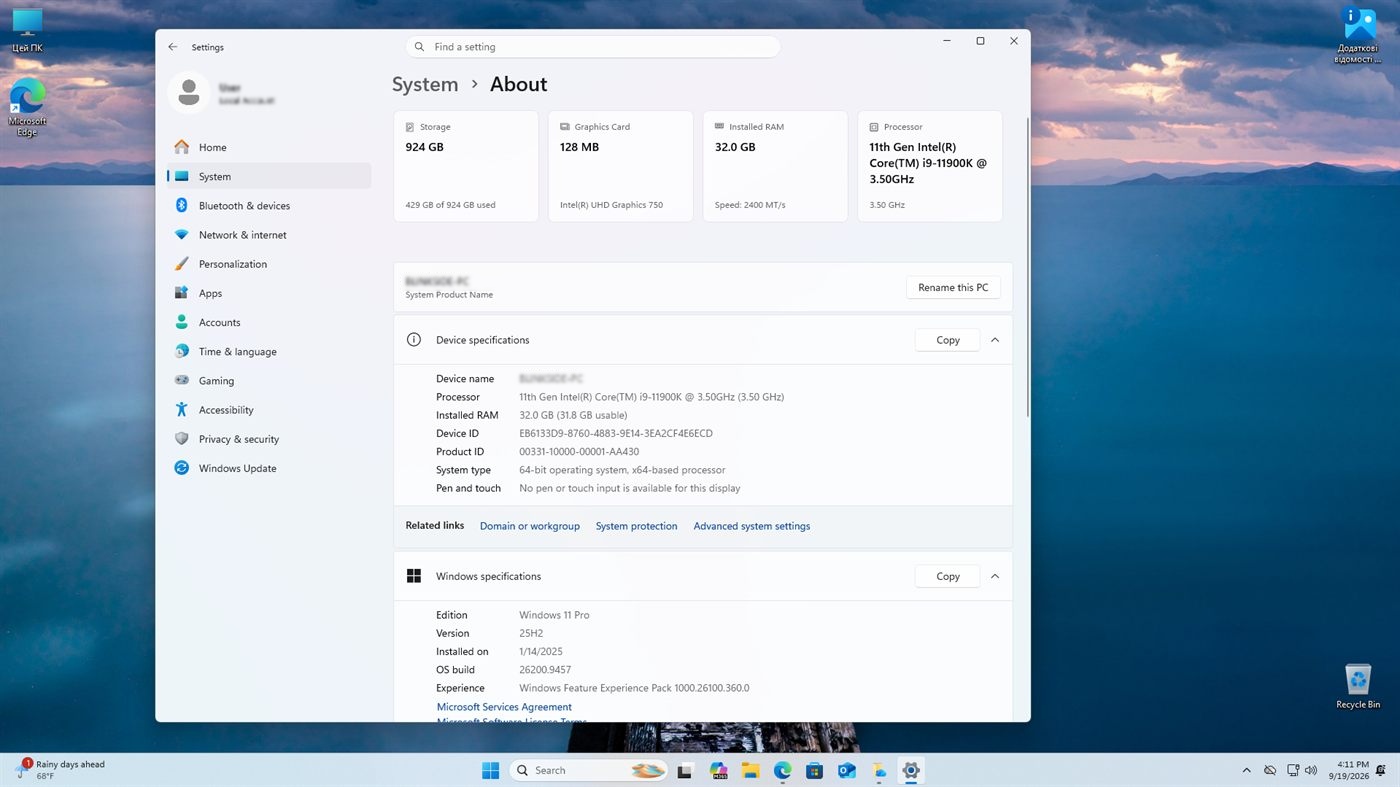Open Accessibility settings page
Screen dimensions: 1400x787
[x=269, y=410]
